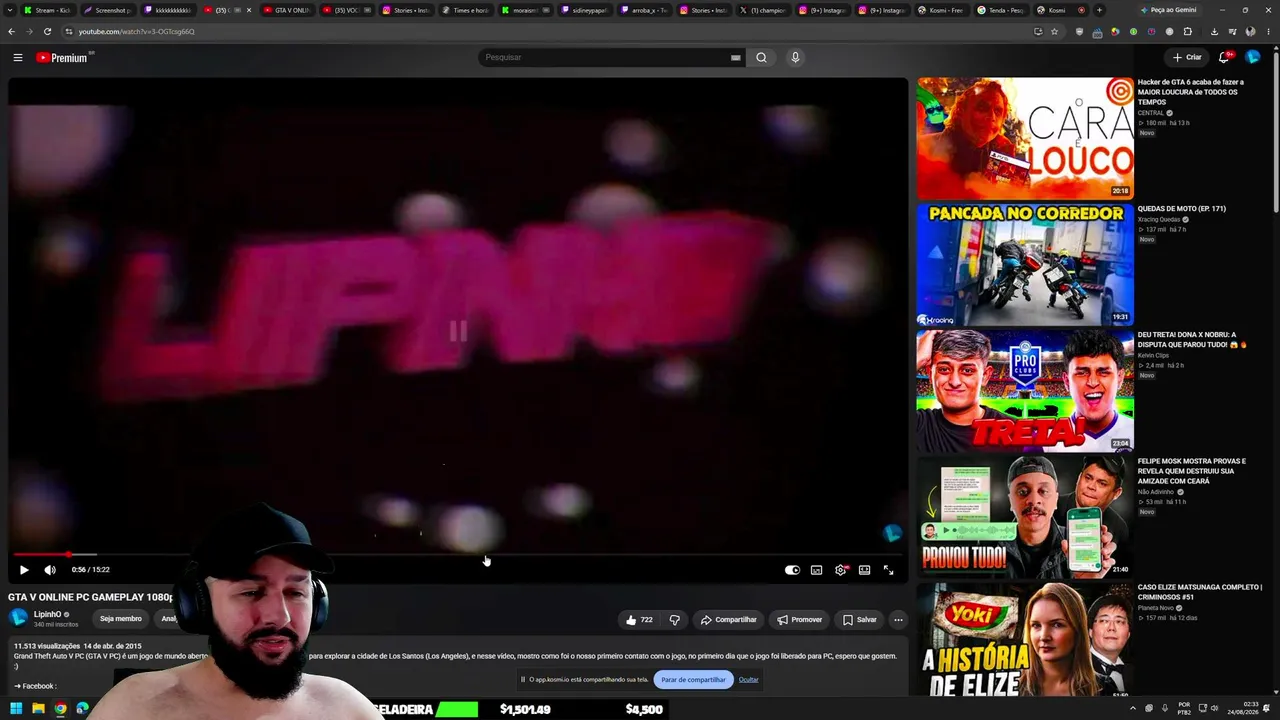Viewport: 1280px width, 720px height.
Task: Open browser extensions puzzle icon
Action: pos(1187,31)
